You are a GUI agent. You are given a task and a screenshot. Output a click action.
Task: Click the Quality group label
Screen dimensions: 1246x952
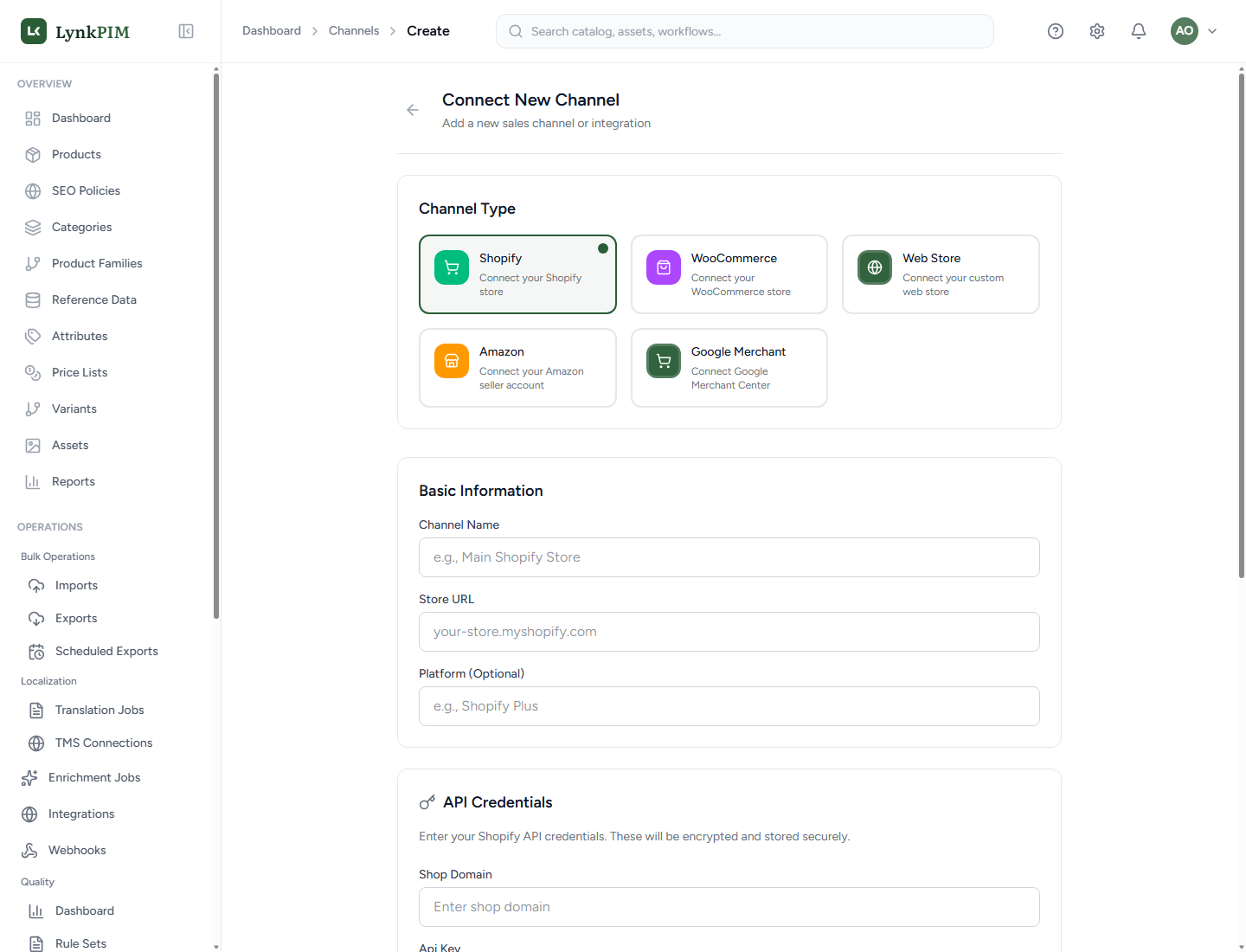click(x=37, y=882)
